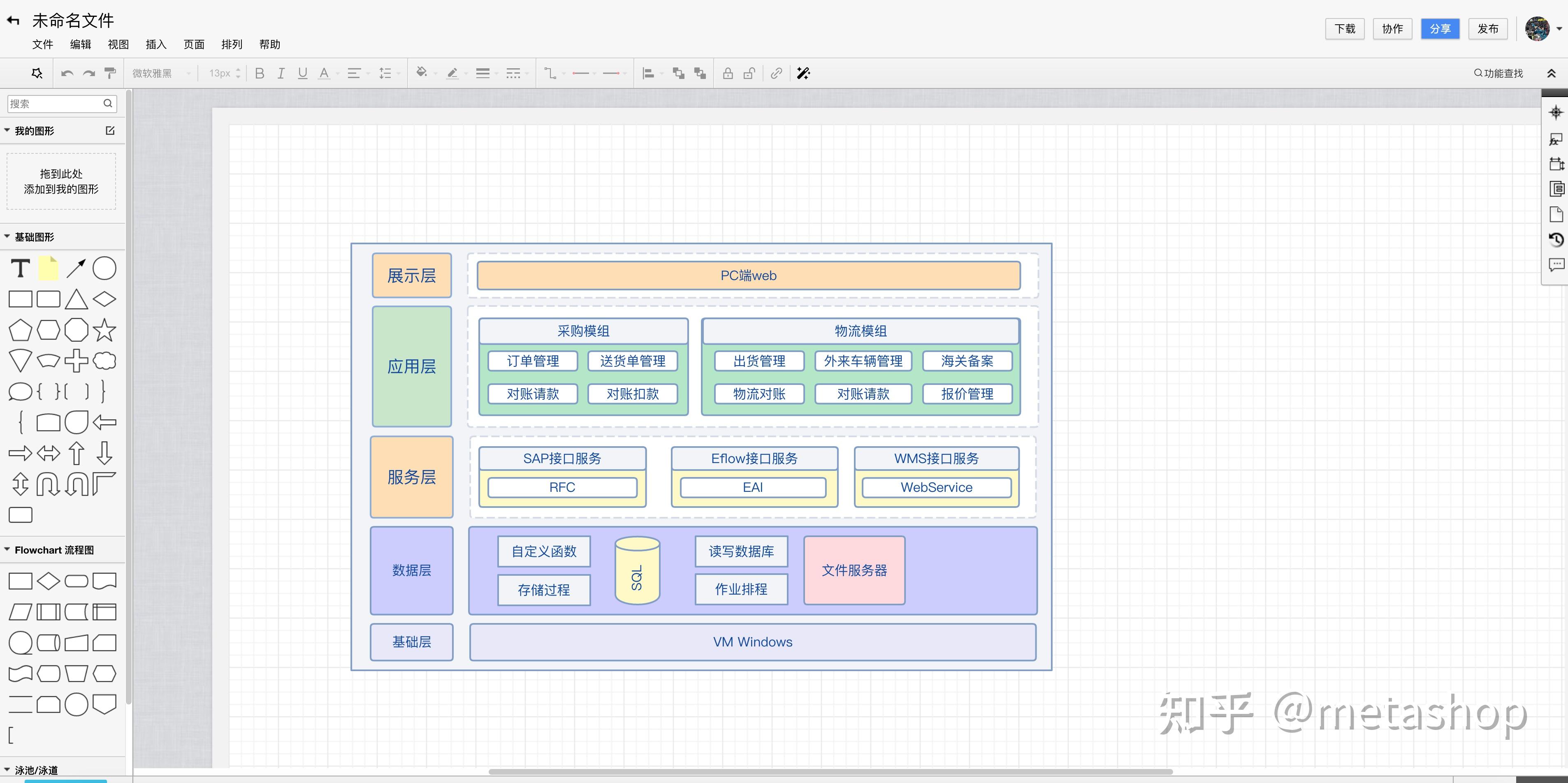
Task: Click the blue 分享 button
Action: (1440, 29)
